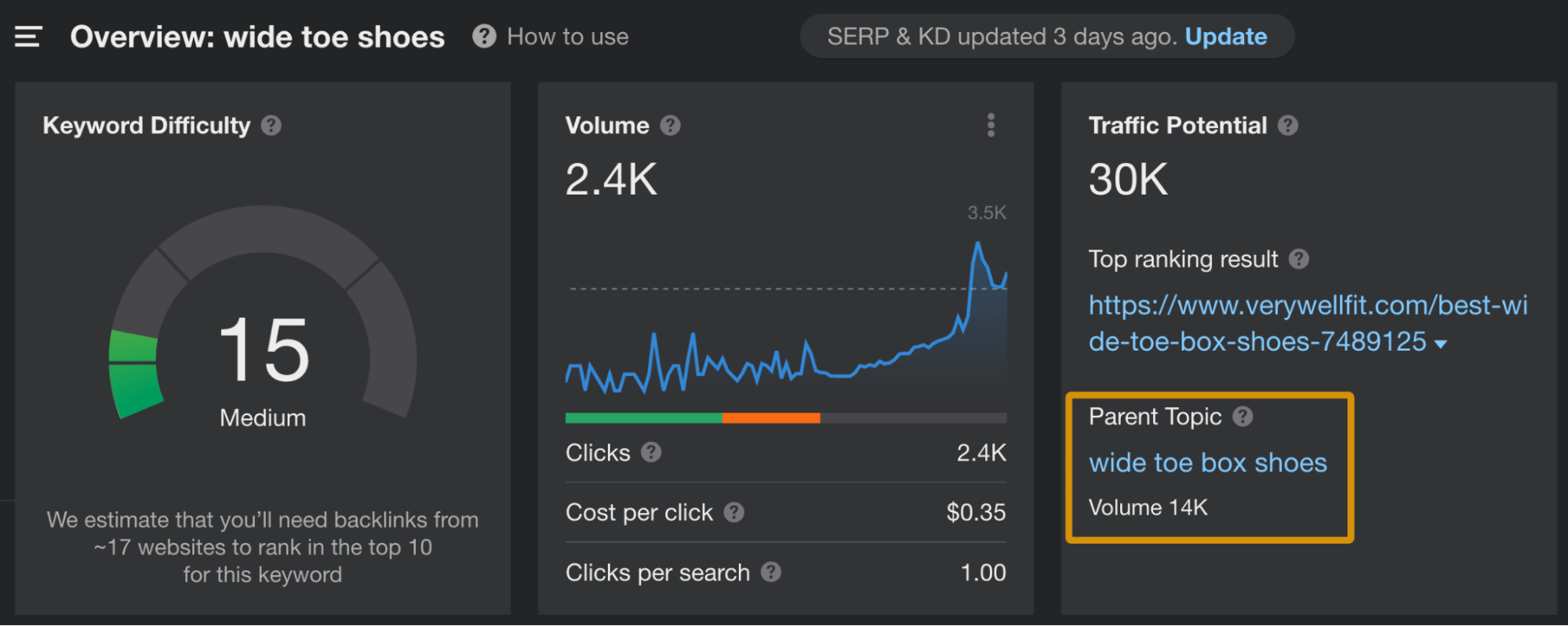
Task: Click Top ranking result help icon
Action: 1299,259
